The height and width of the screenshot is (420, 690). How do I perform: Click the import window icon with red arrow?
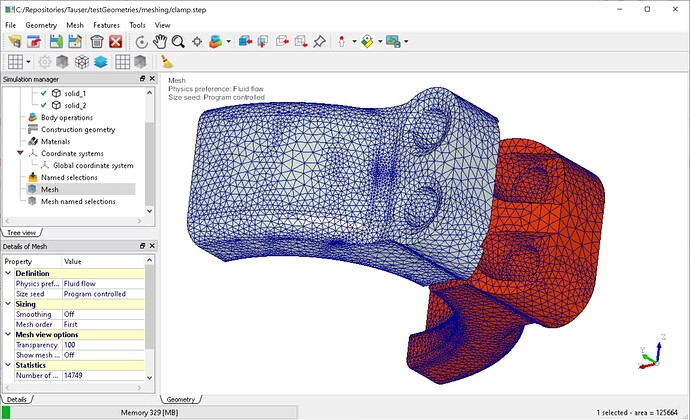pyautogui.click(x=34, y=42)
